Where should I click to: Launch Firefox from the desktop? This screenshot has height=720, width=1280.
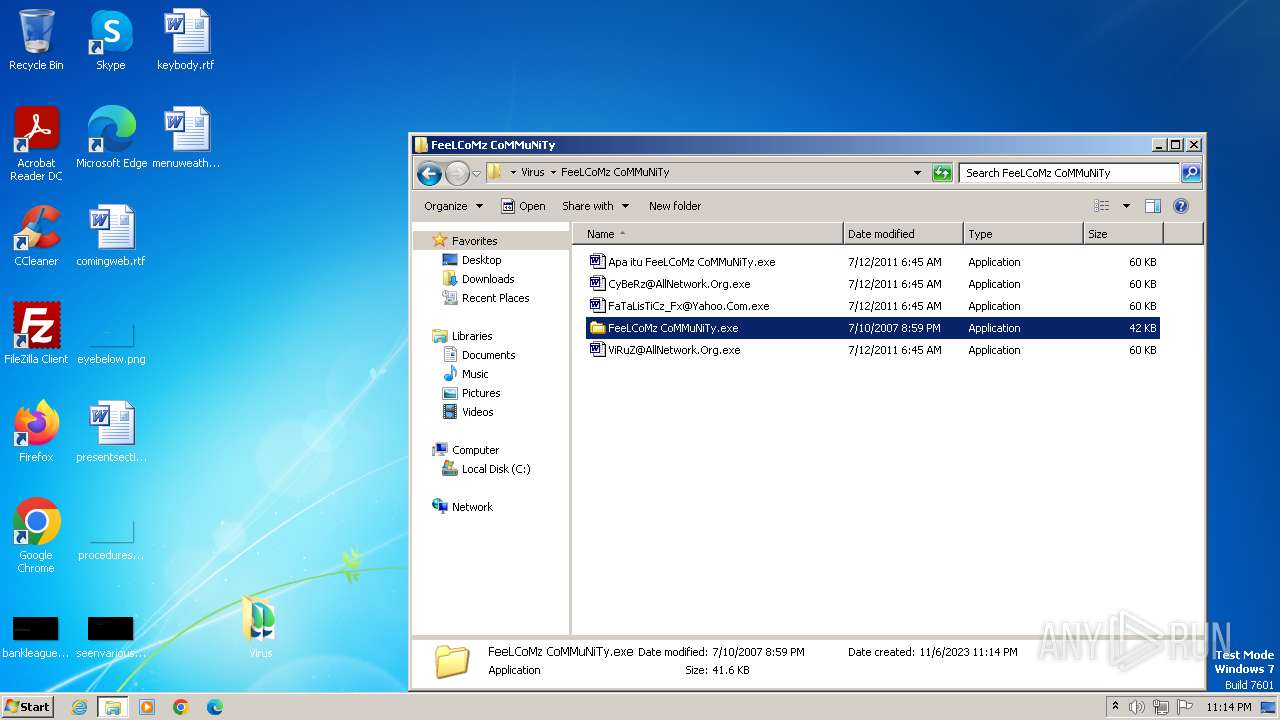coord(36,432)
